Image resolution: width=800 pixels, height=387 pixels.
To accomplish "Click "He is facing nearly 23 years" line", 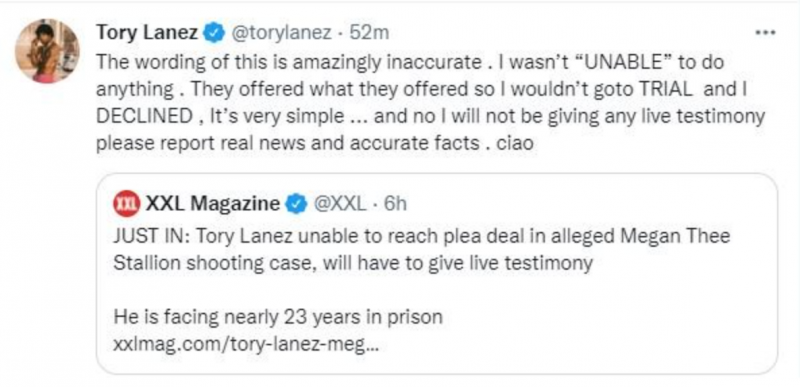I will (278, 317).
